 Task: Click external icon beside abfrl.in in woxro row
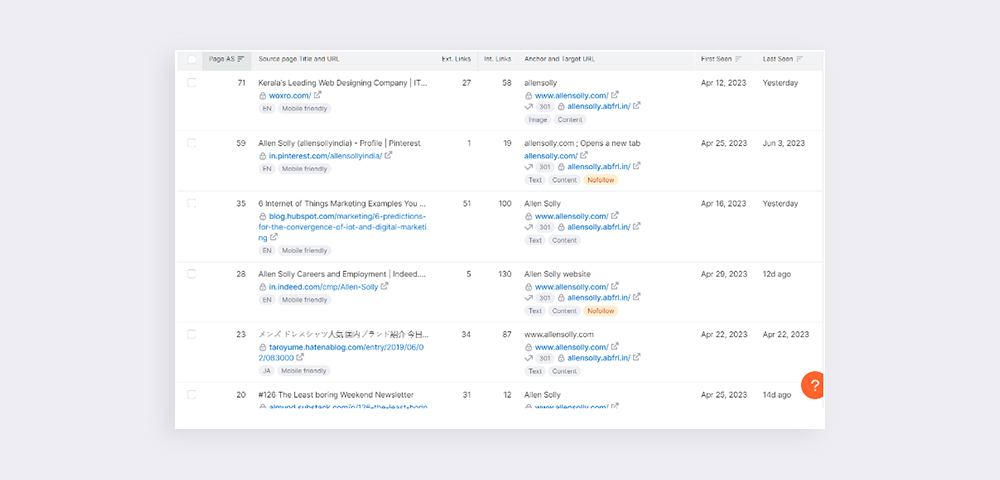pos(636,106)
